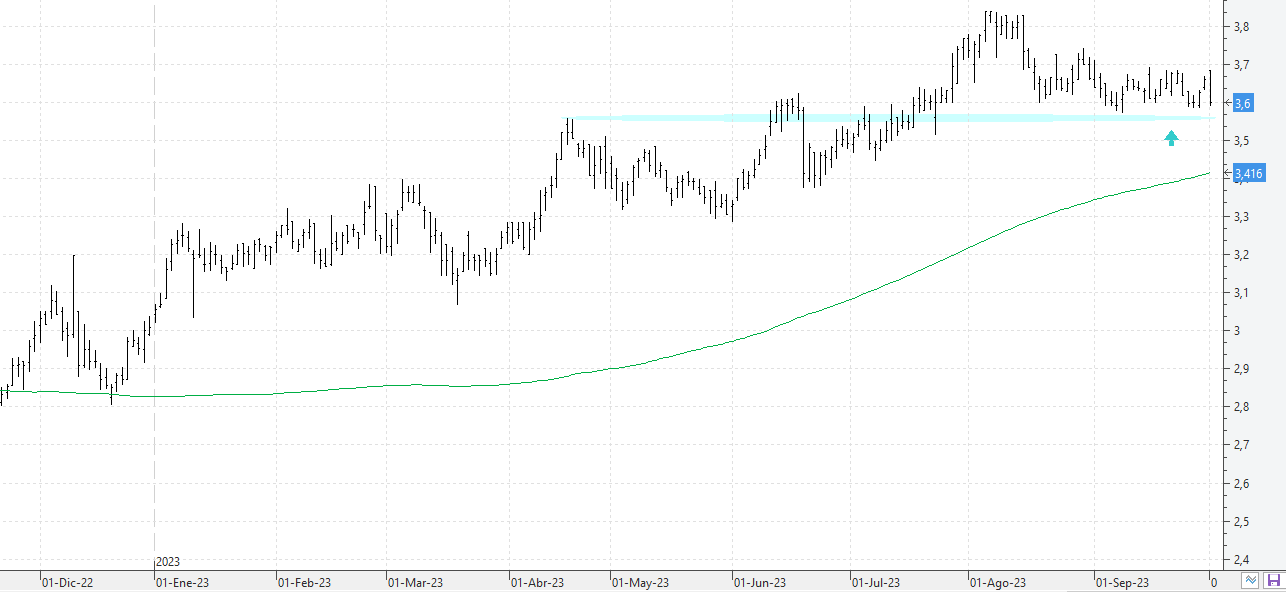Click the 01-Abr-23 date label
This screenshot has height=592, width=1286.
(538, 581)
